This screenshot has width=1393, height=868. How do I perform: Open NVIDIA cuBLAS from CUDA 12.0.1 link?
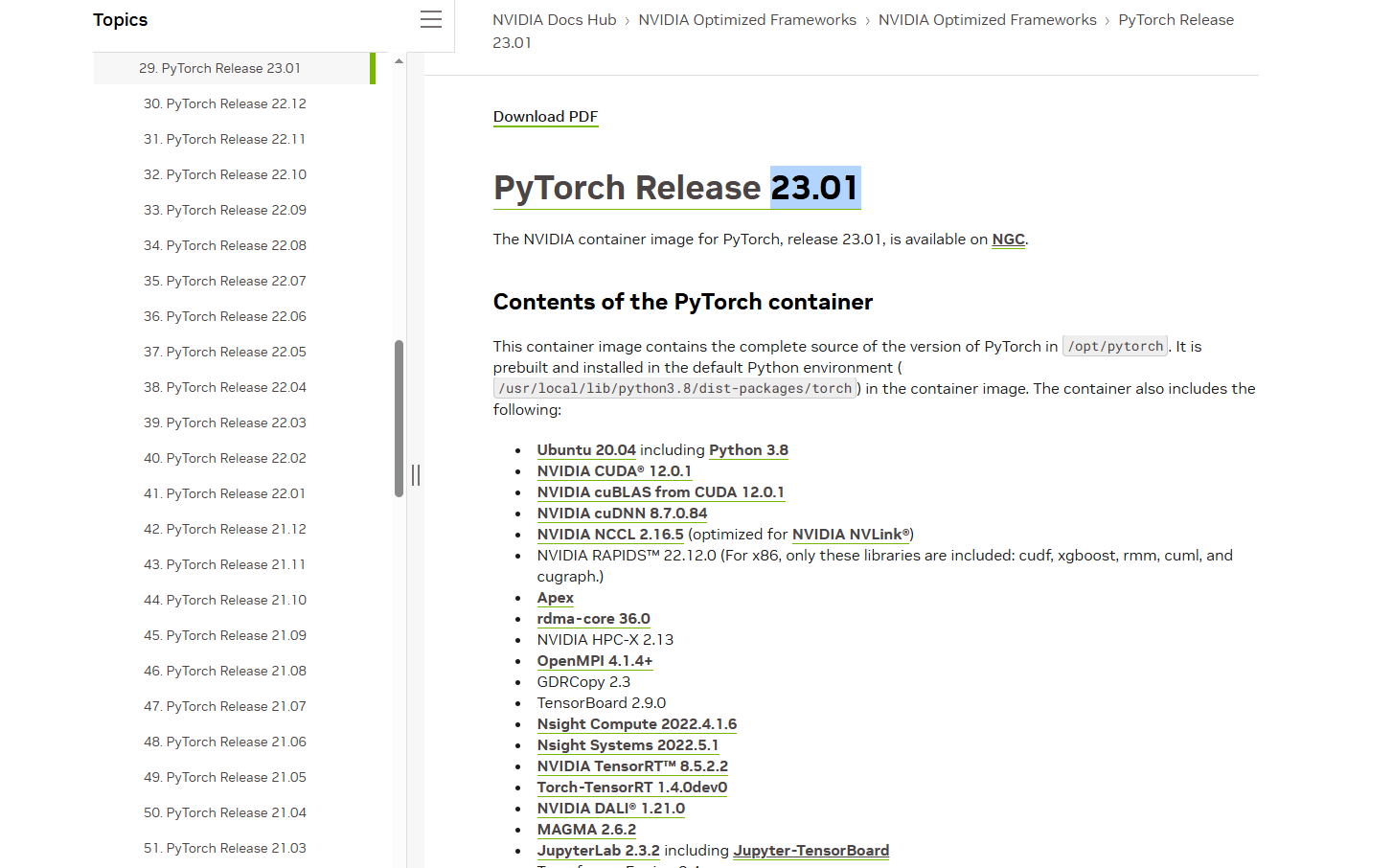660,492
